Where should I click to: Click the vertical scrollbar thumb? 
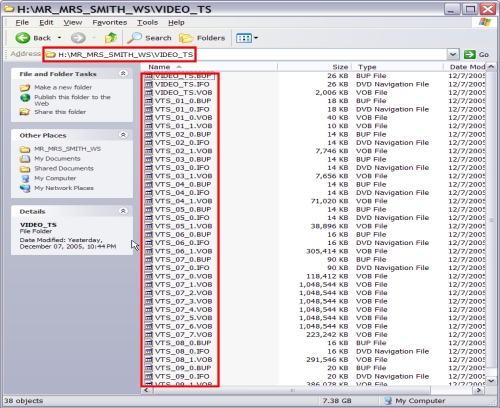pos(491,219)
